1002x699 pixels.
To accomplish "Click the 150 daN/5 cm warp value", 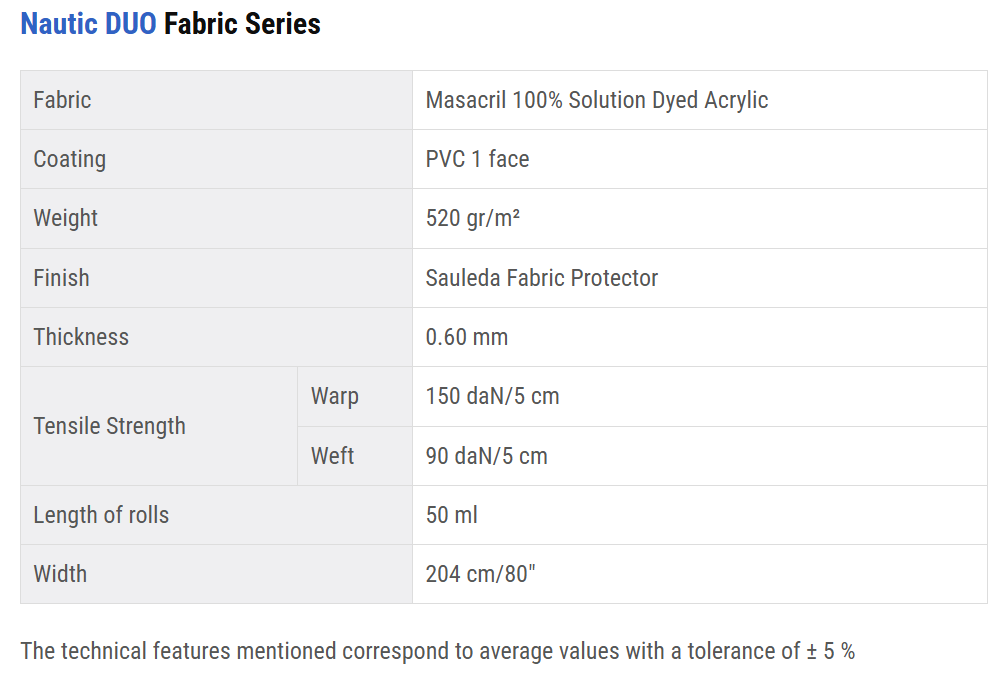I will [x=492, y=396].
